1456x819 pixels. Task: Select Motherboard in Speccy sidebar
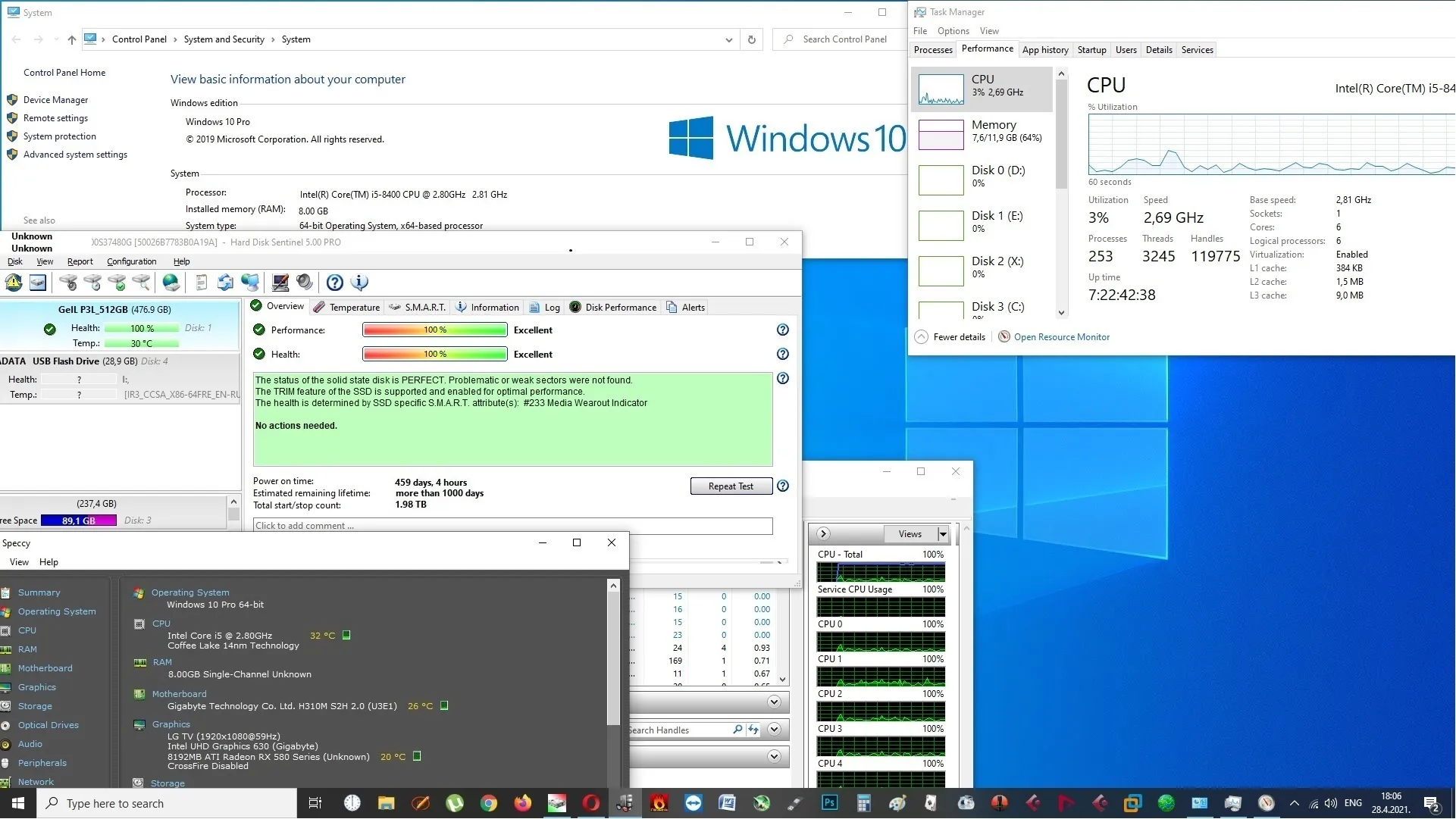tap(45, 668)
